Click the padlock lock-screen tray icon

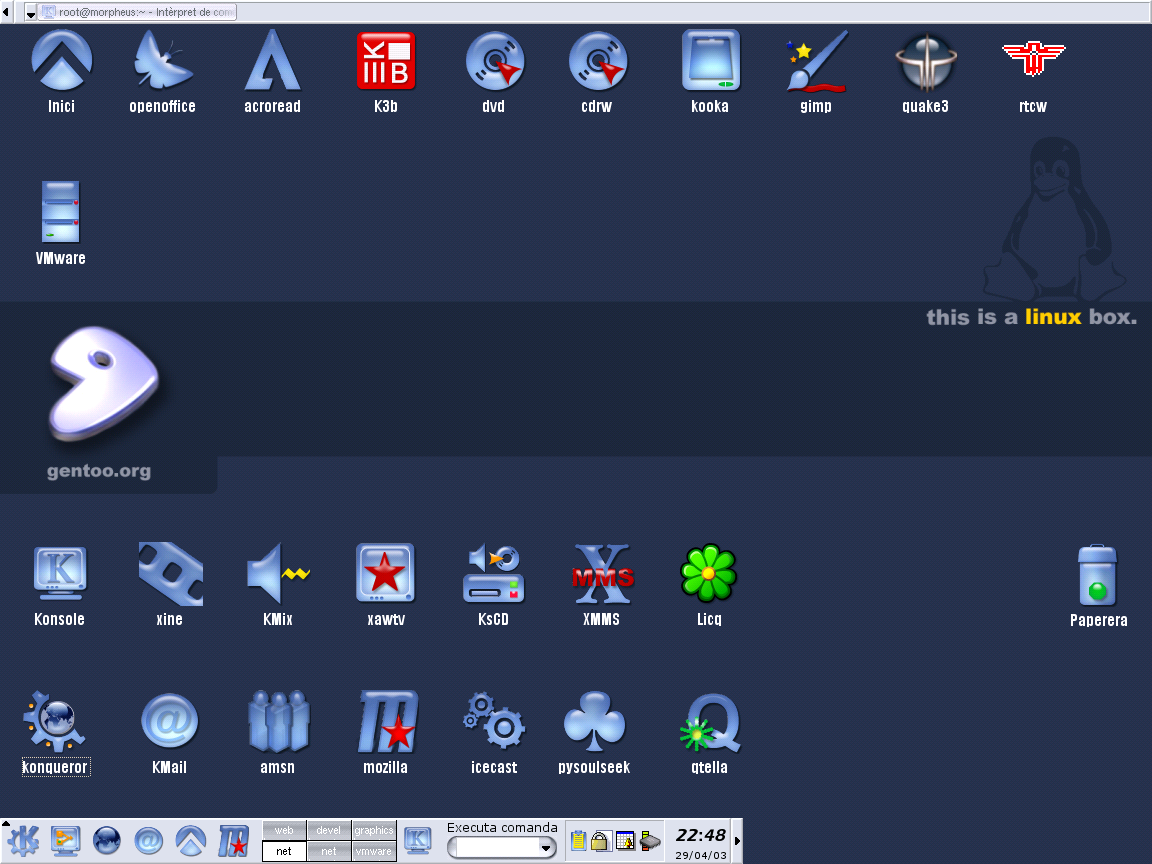(x=600, y=841)
